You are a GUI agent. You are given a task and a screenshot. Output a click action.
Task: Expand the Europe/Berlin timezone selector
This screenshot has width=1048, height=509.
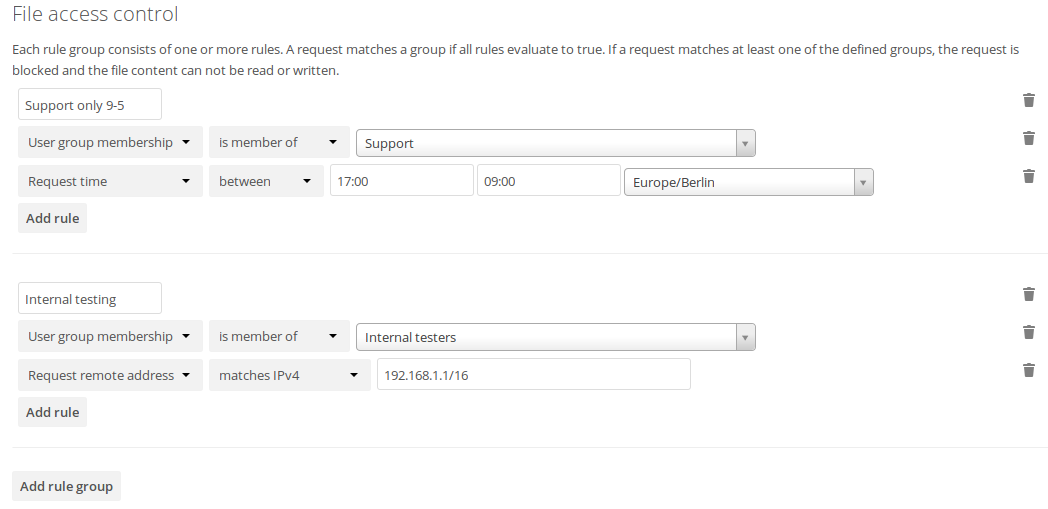click(x=864, y=182)
